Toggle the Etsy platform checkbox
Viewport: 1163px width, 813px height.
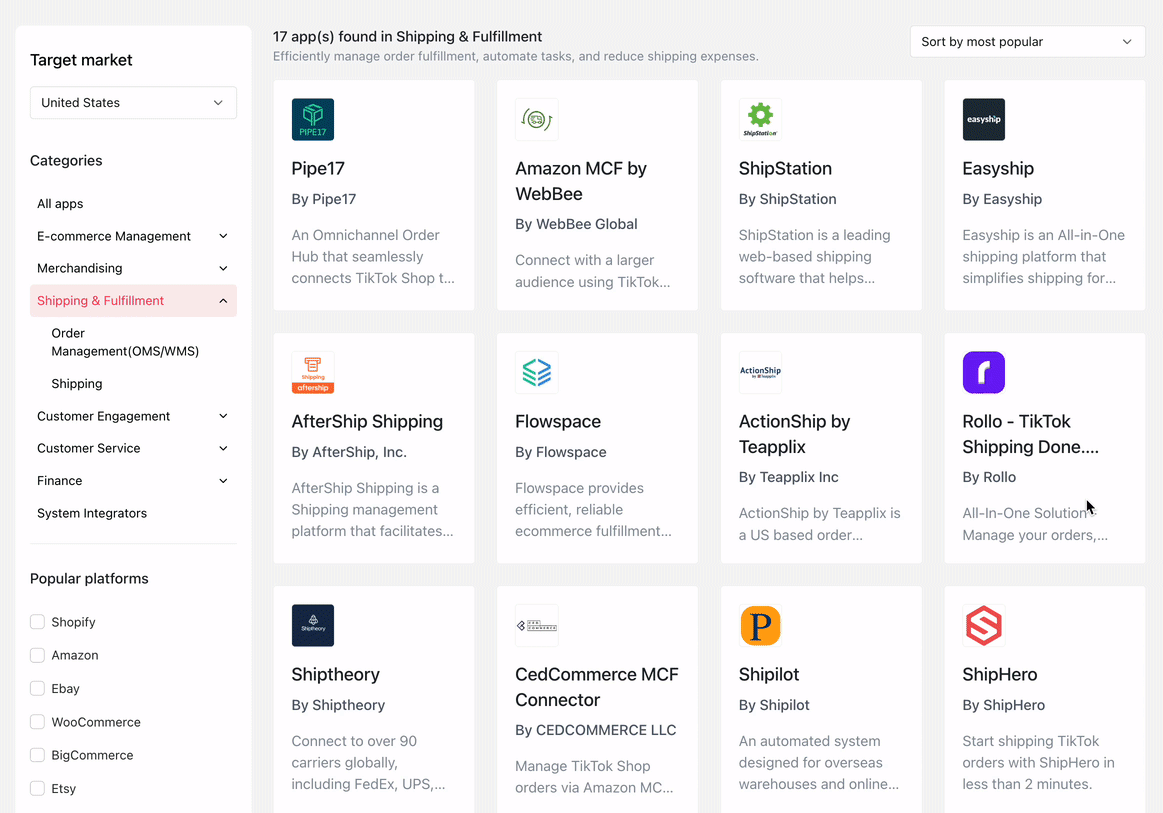pyautogui.click(x=38, y=788)
